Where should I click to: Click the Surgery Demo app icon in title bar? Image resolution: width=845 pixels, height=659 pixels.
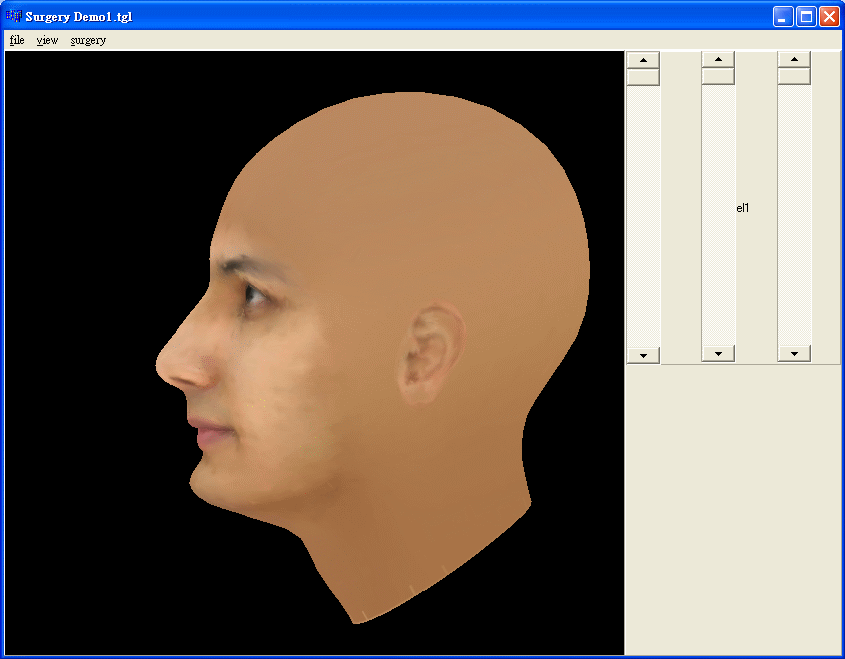coord(13,16)
